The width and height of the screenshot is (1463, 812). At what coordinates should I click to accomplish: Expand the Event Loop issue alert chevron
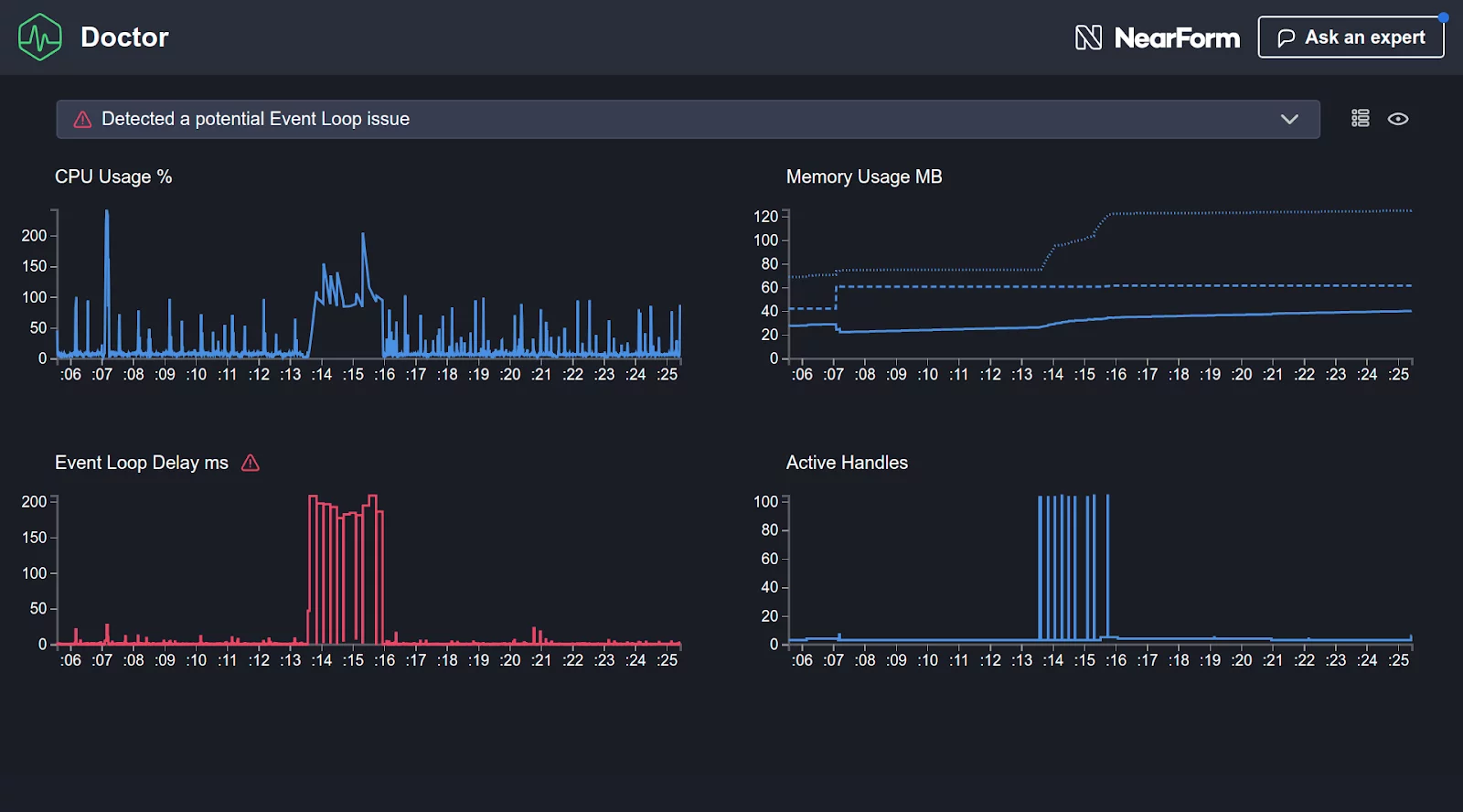coord(1289,119)
